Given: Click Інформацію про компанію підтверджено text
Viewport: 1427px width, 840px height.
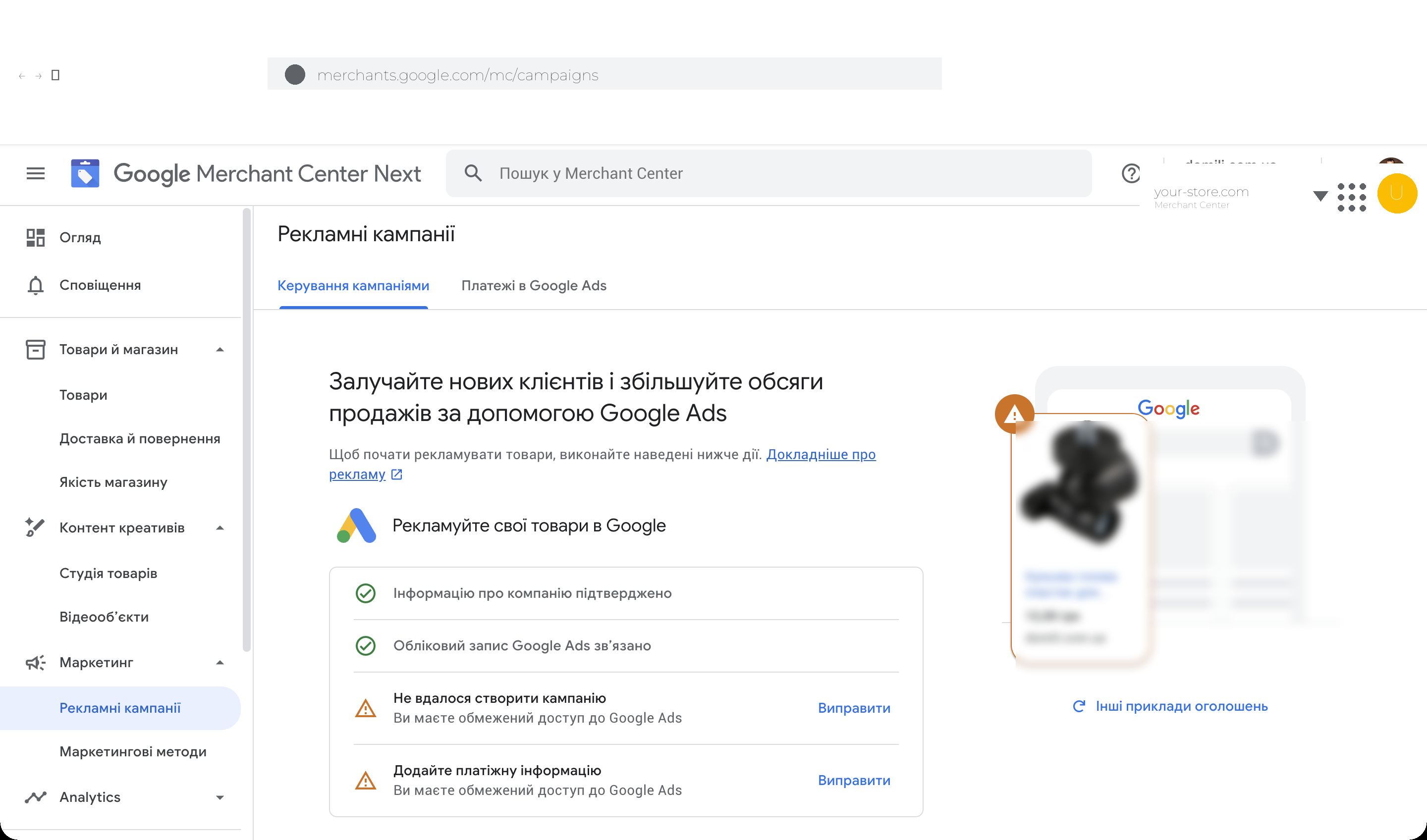Looking at the screenshot, I should click(532, 593).
